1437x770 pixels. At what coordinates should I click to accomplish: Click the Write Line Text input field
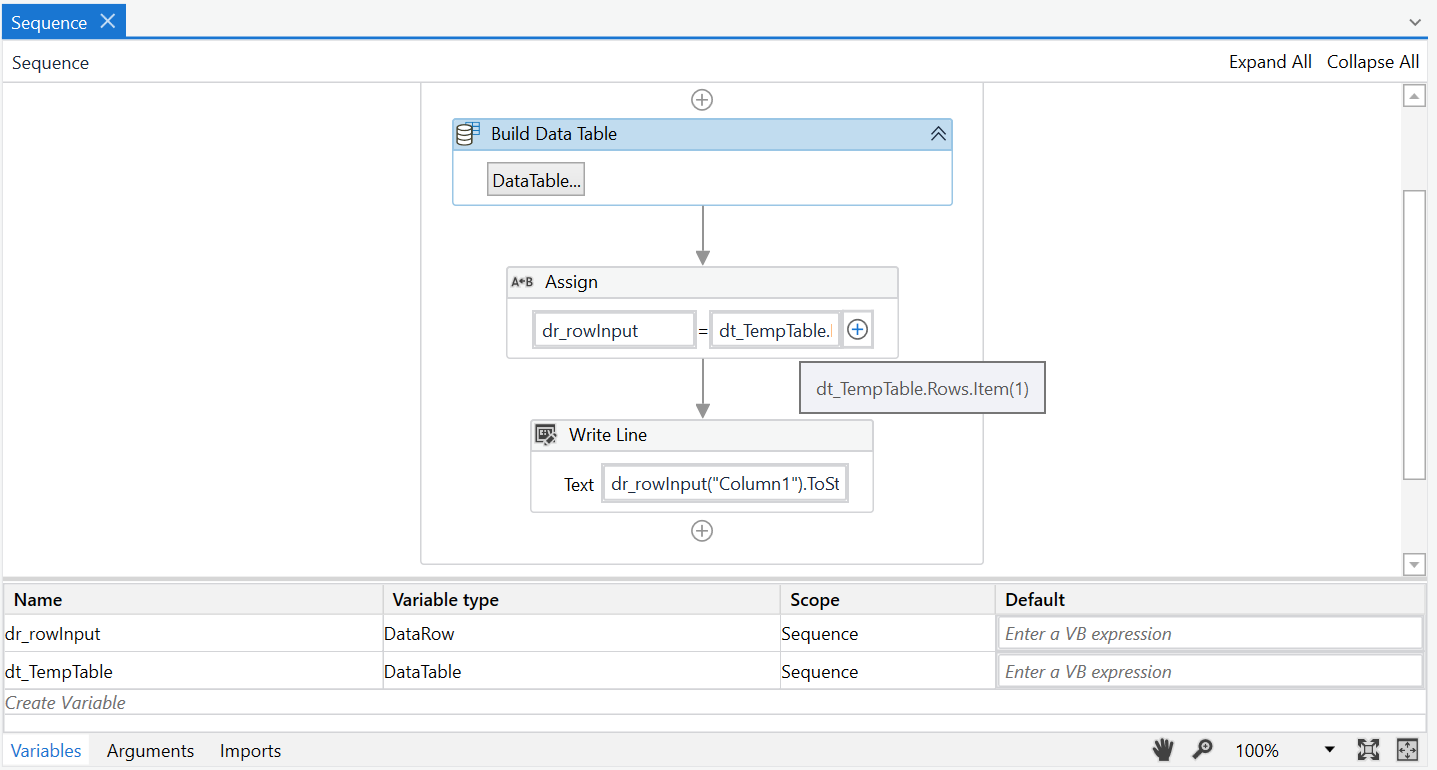click(x=725, y=484)
